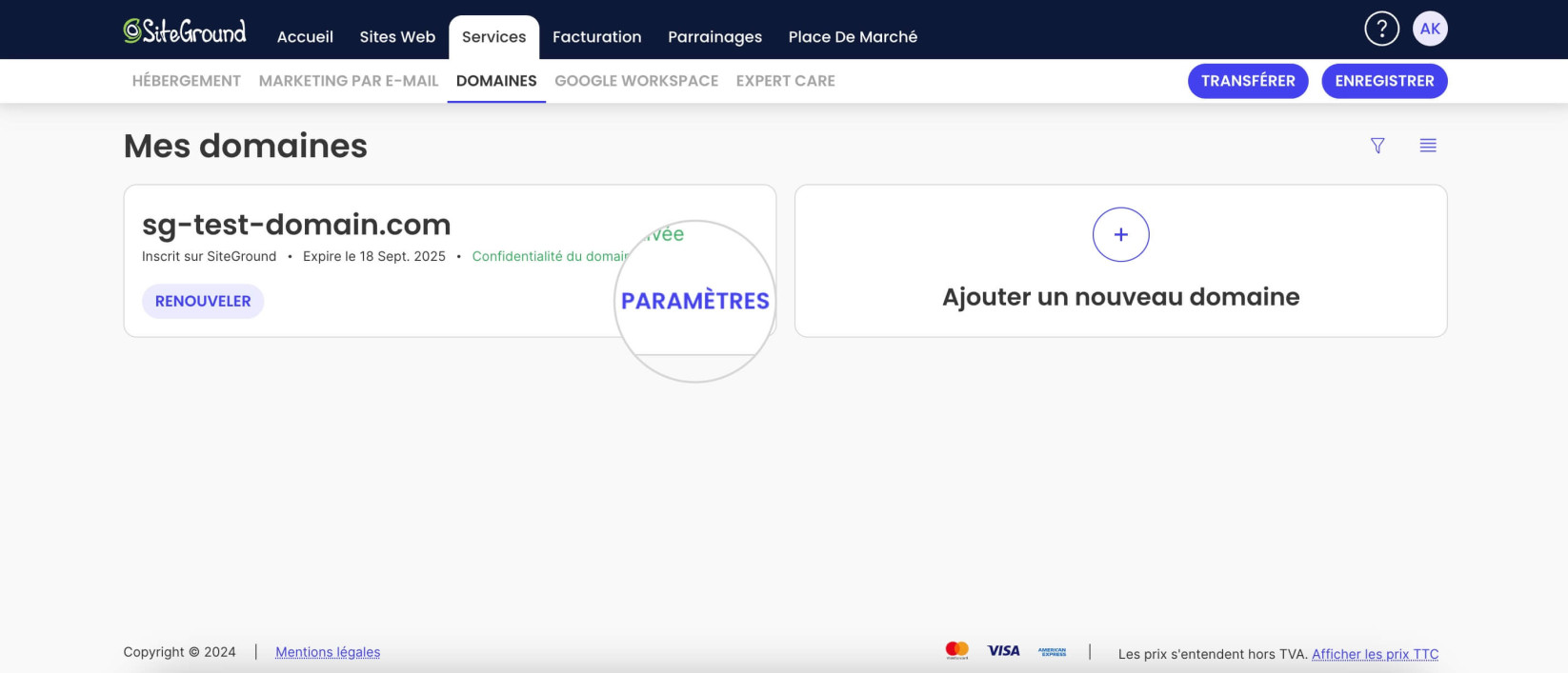1568x673 pixels.
Task: Open Parrainages navigation item
Action: tap(714, 37)
